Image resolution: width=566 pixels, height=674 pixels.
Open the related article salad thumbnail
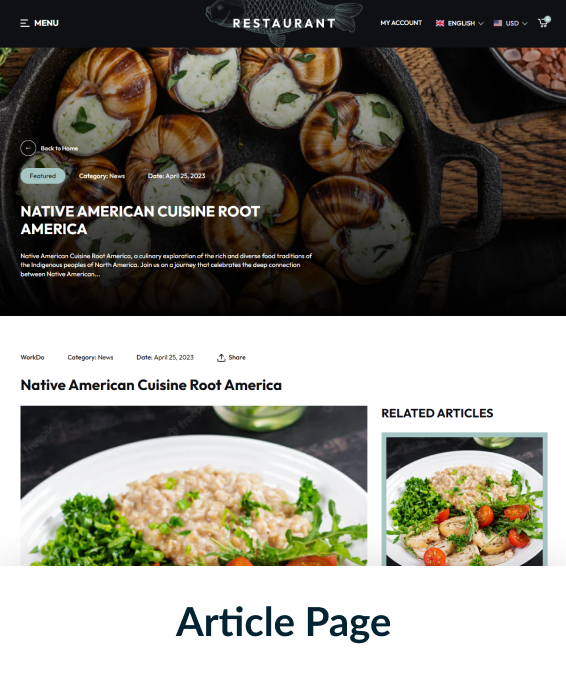coord(464,499)
